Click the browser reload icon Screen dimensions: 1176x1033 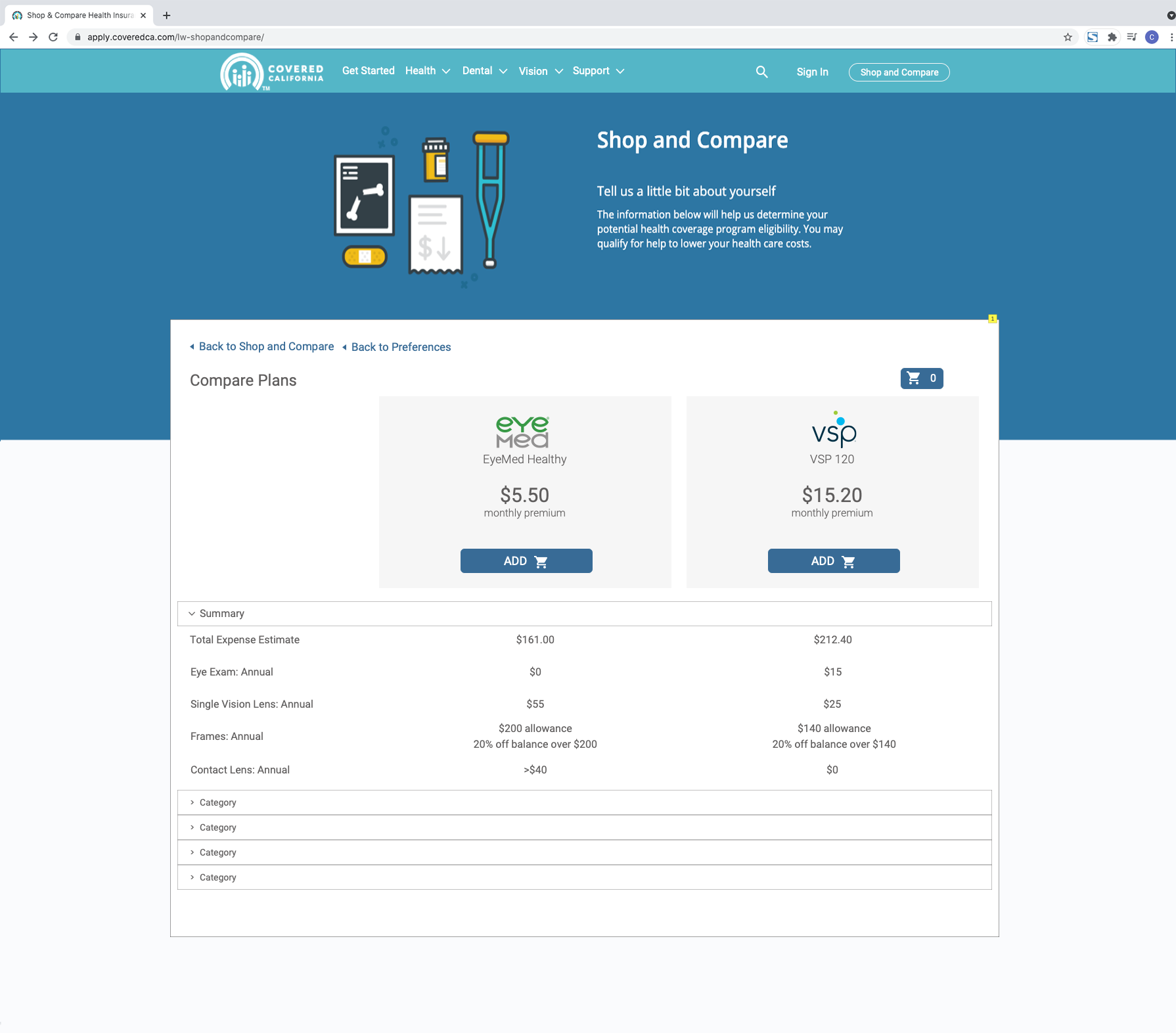pyautogui.click(x=53, y=37)
